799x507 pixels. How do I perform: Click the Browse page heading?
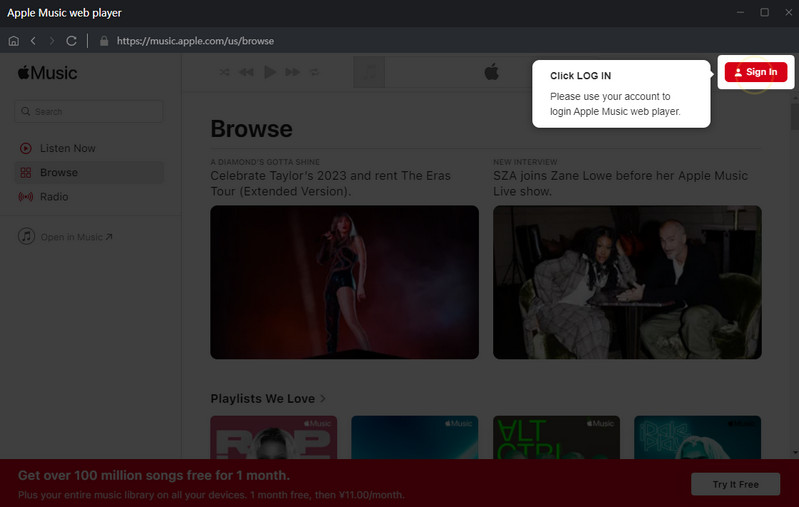[x=252, y=129]
